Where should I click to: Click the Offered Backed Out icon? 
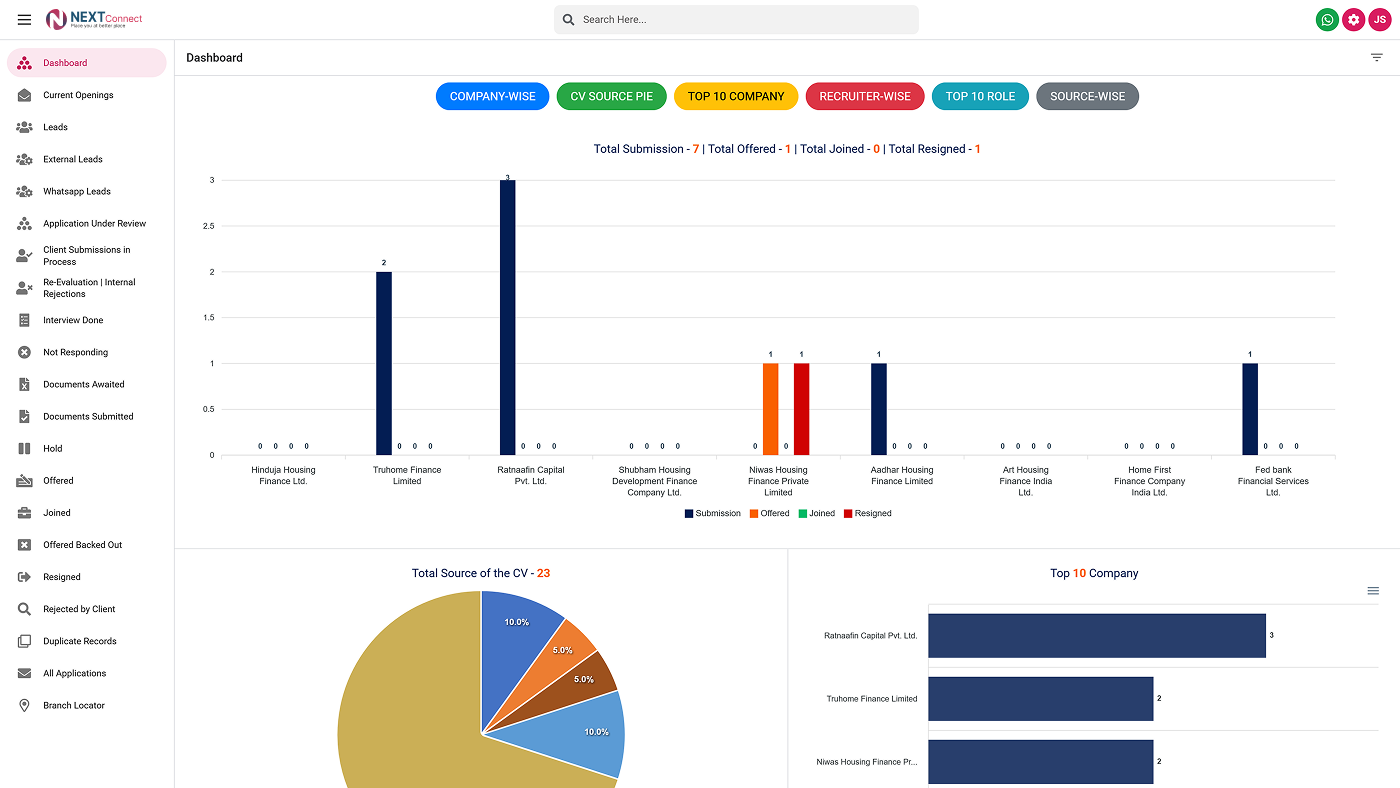coord(25,545)
